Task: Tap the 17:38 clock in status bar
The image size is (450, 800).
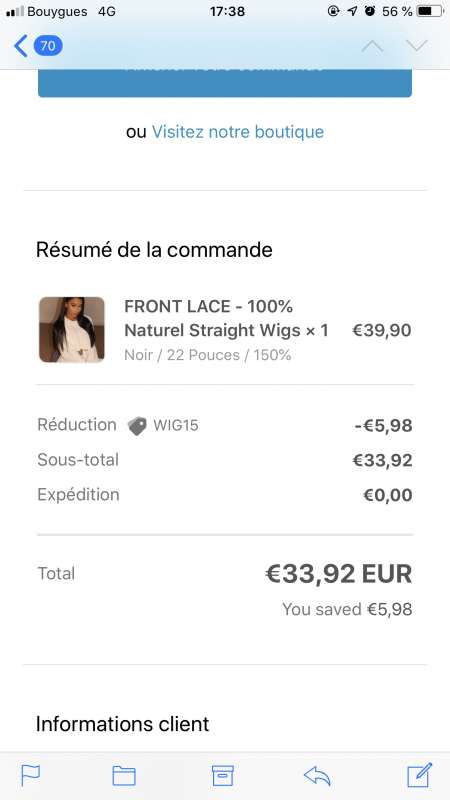Action: [x=227, y=11]
